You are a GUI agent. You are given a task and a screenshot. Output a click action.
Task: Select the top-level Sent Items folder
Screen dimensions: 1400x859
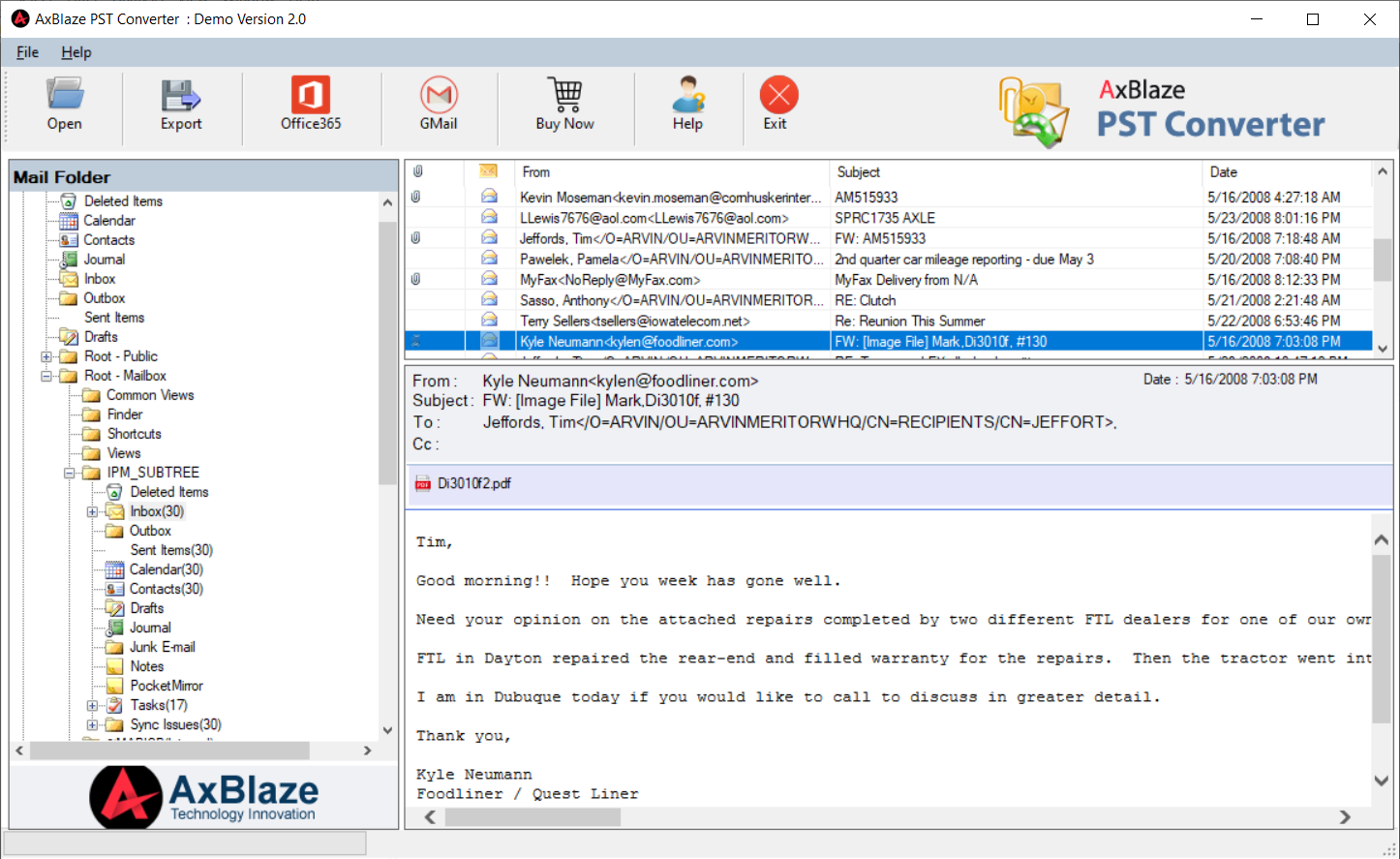click(114, 318)
